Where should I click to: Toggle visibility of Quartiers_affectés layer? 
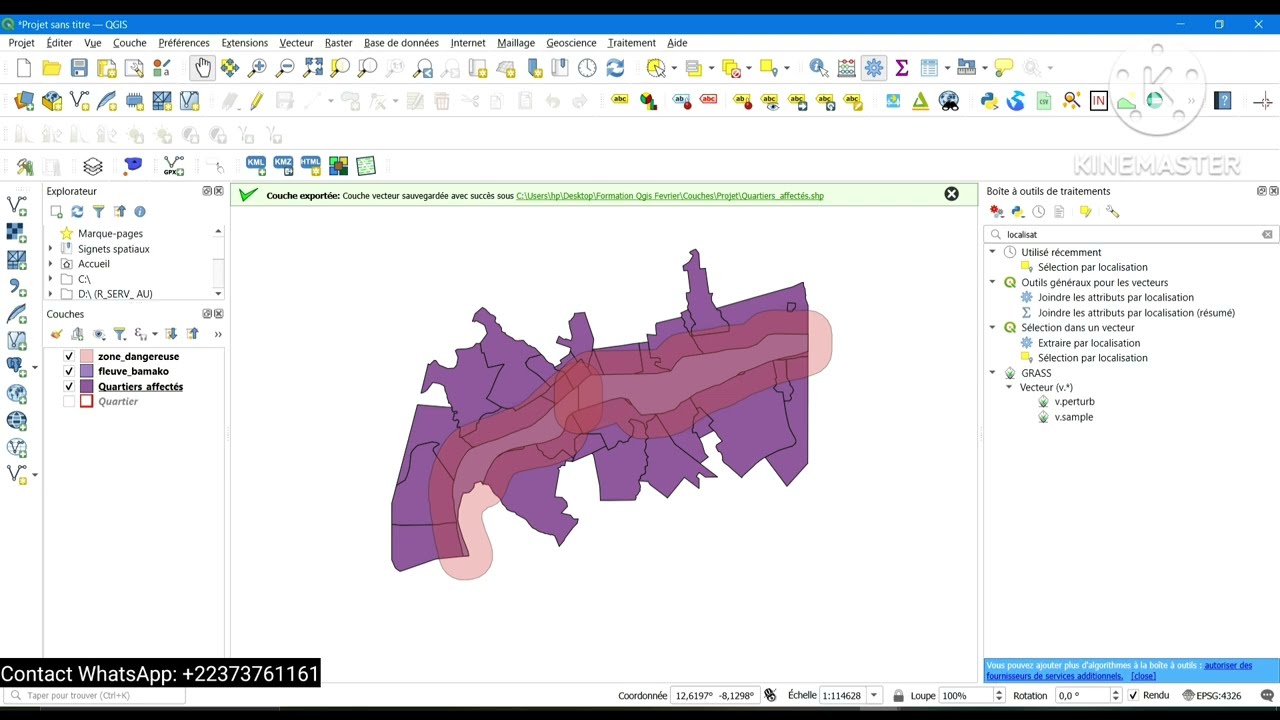point(69,386)
